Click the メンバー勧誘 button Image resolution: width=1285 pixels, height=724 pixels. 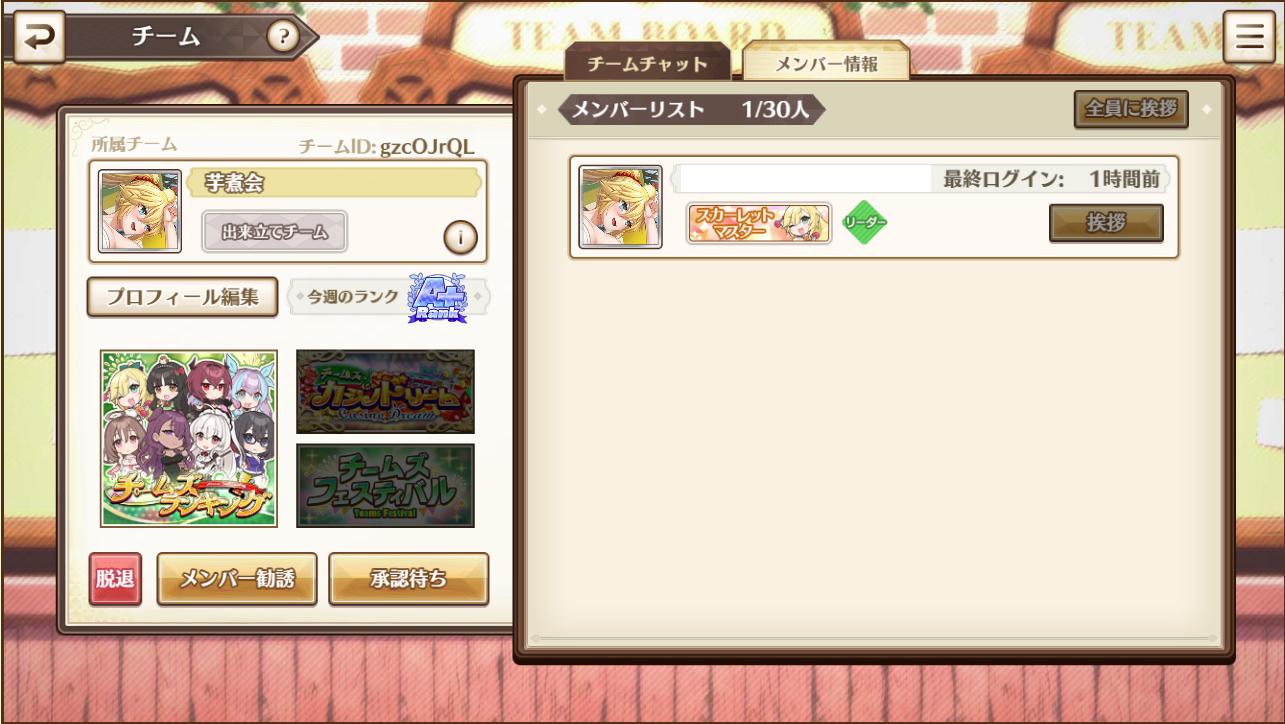click(237, 579)
